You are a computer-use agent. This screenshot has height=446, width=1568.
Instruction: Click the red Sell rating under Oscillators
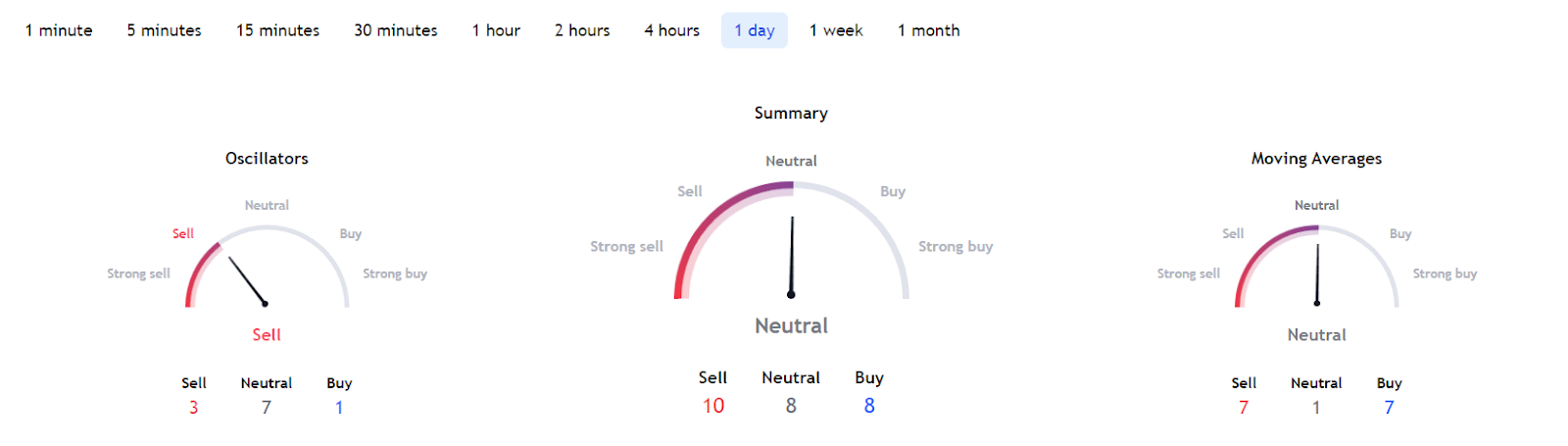[267, 334]
